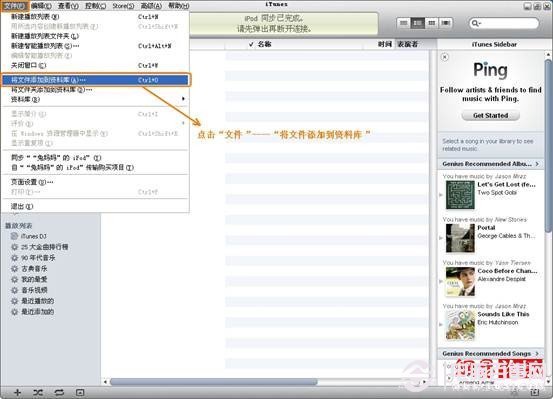This screenshot has height=399, width=553.
Task: Click the Get Started button under Ping
Action: tap(491, 115)
